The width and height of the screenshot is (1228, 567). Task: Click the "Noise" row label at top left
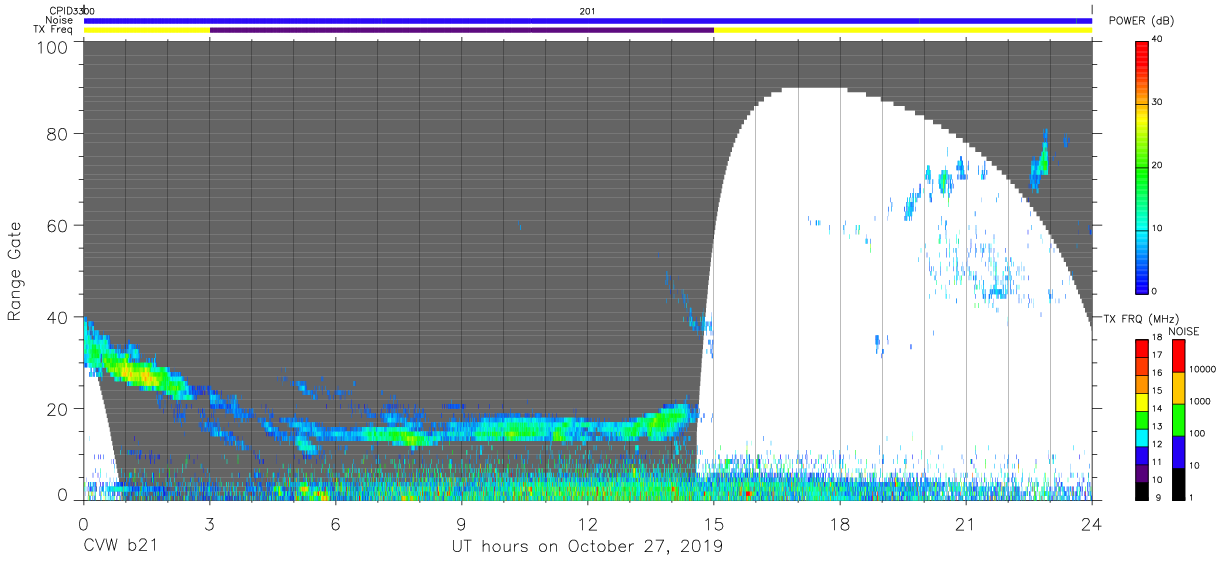click(59, 20)
